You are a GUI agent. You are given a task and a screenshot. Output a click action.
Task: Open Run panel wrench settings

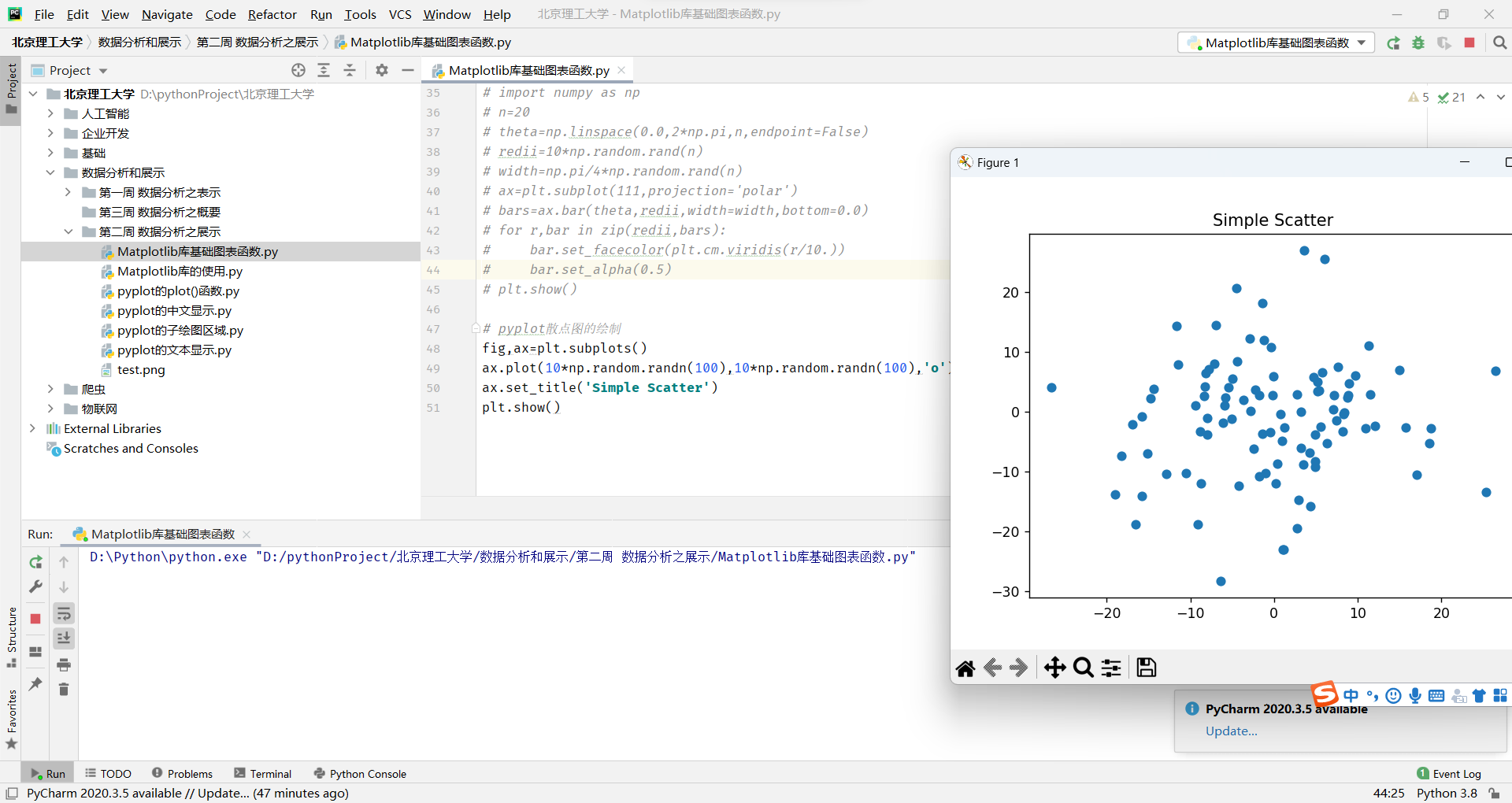click(x=35, y=587)
